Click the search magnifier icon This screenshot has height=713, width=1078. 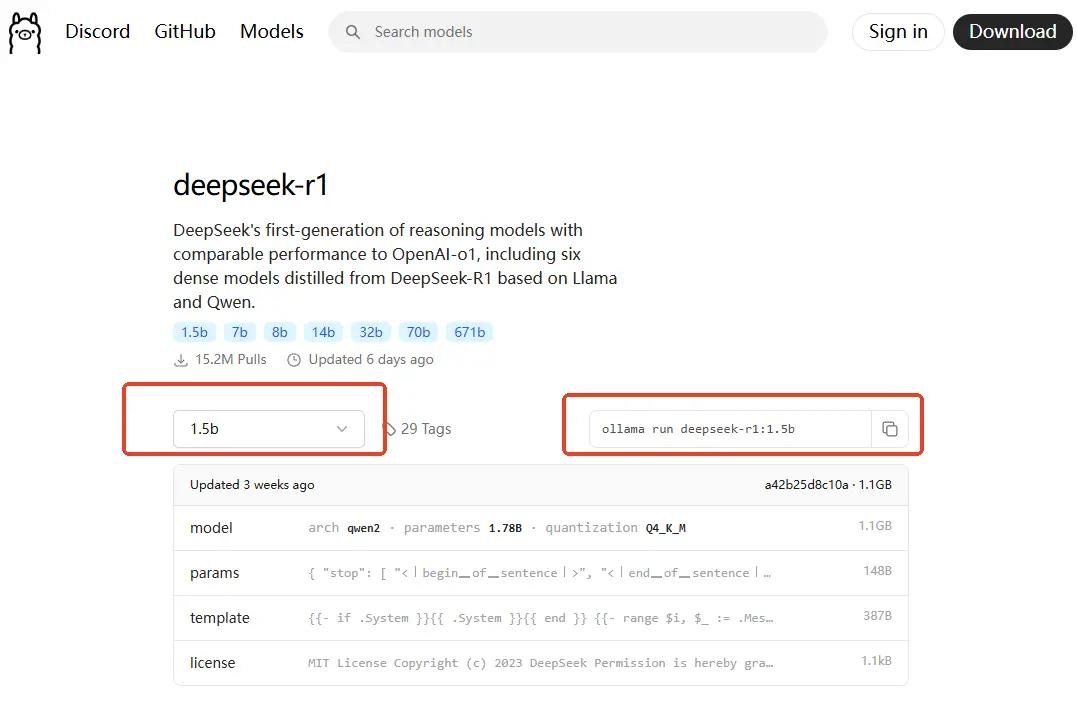[353, 32]
